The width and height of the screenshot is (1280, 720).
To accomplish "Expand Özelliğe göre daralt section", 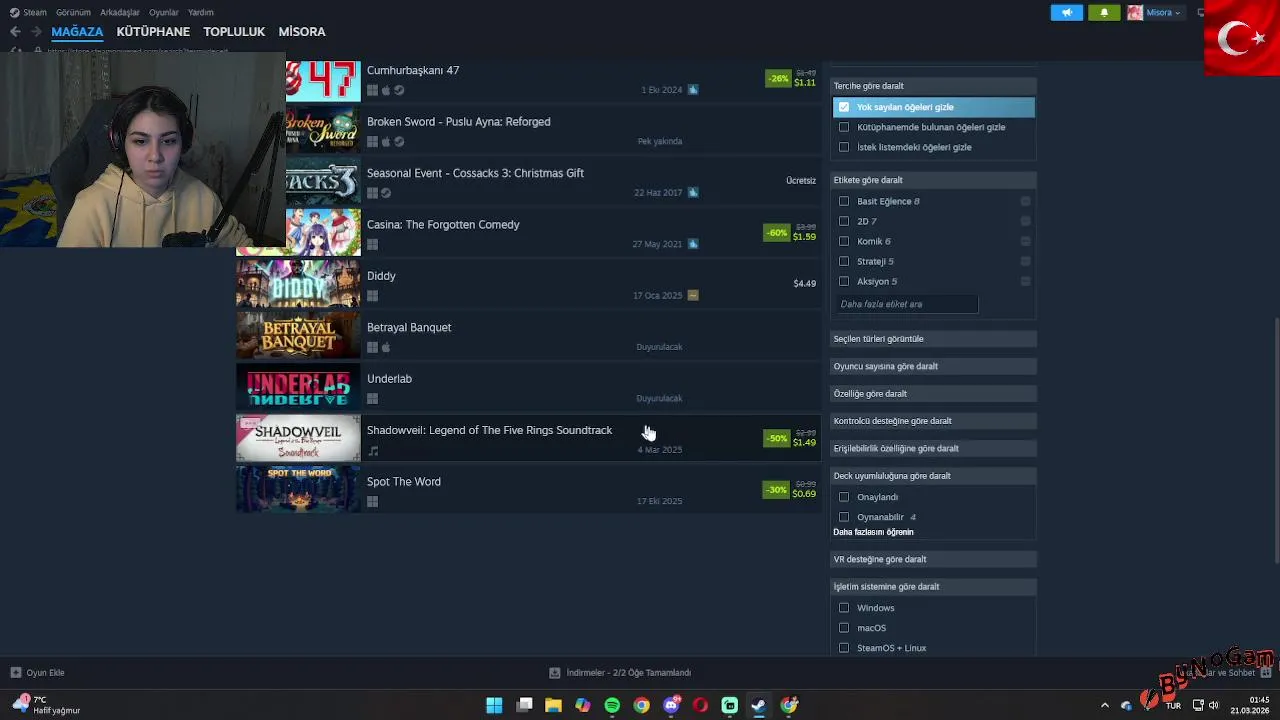I will (933, 394).
